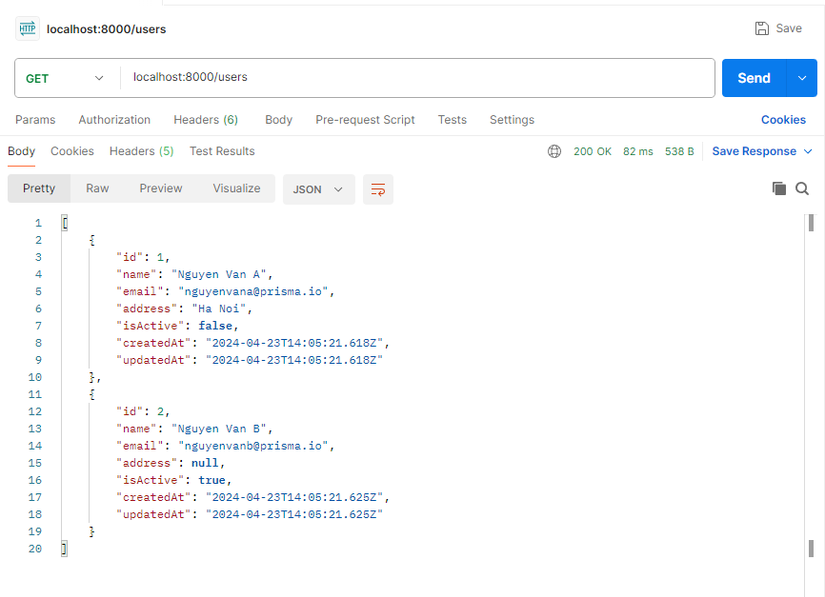Open the Pre-request Script tab
The image size is (825, 597).
(365, 120)
